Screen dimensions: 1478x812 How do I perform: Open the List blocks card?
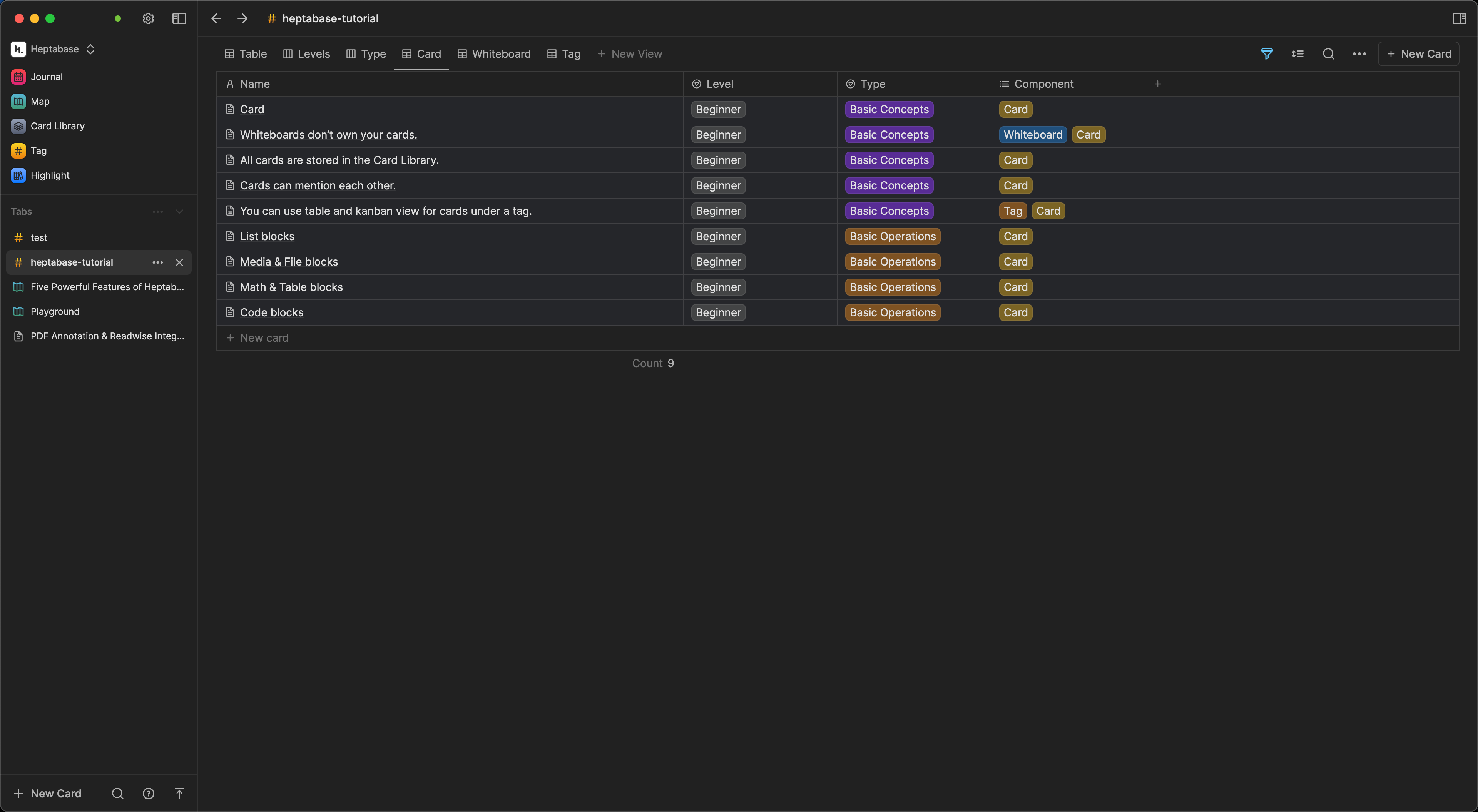click(x=267, y=236)
